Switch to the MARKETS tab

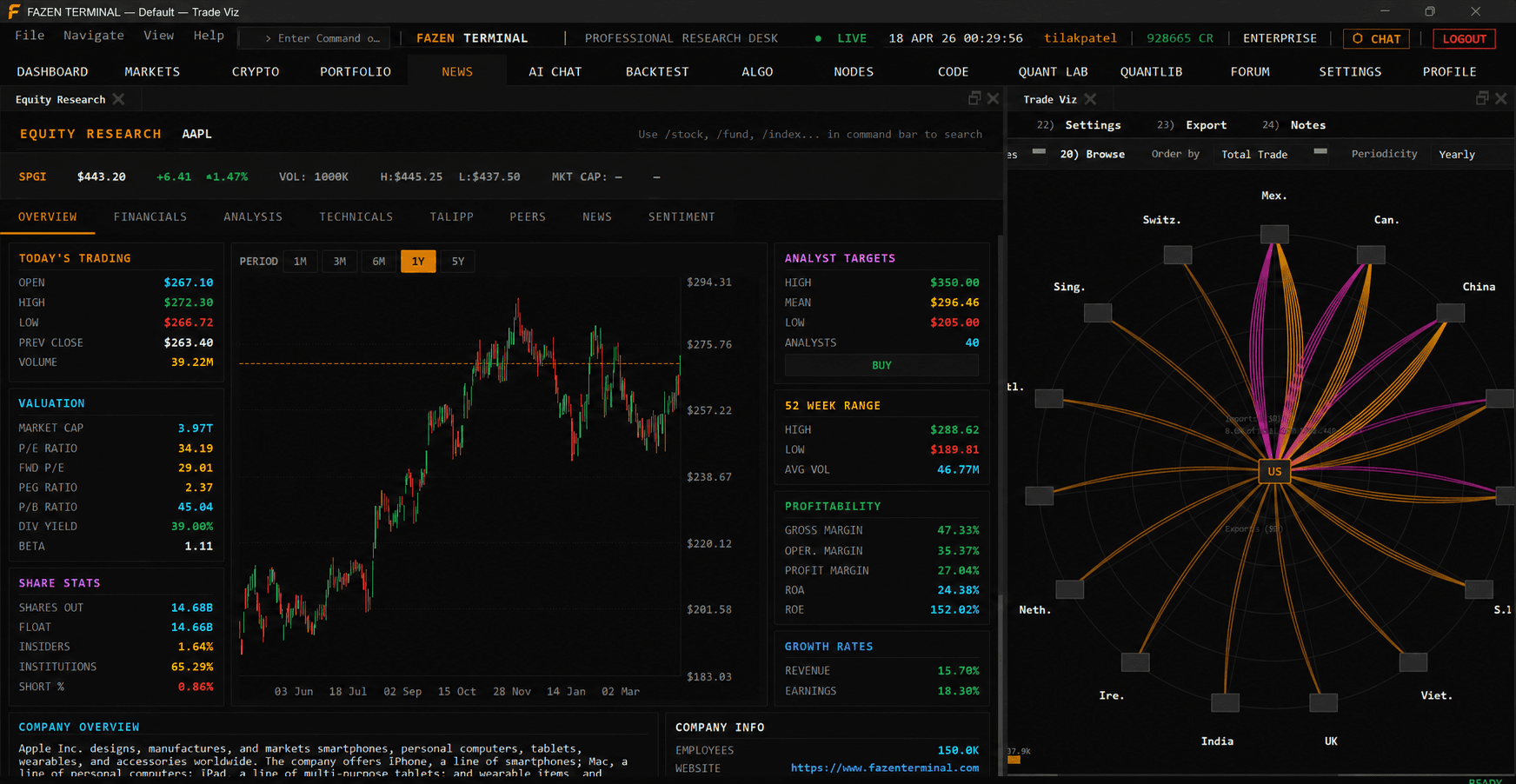tap(152, 71)
